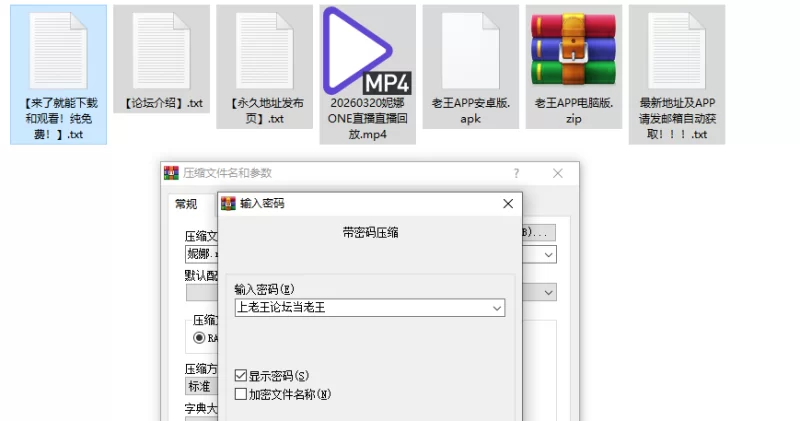Click the browse button beside archive name
The image size is (800, 421).
pos(538,231)
